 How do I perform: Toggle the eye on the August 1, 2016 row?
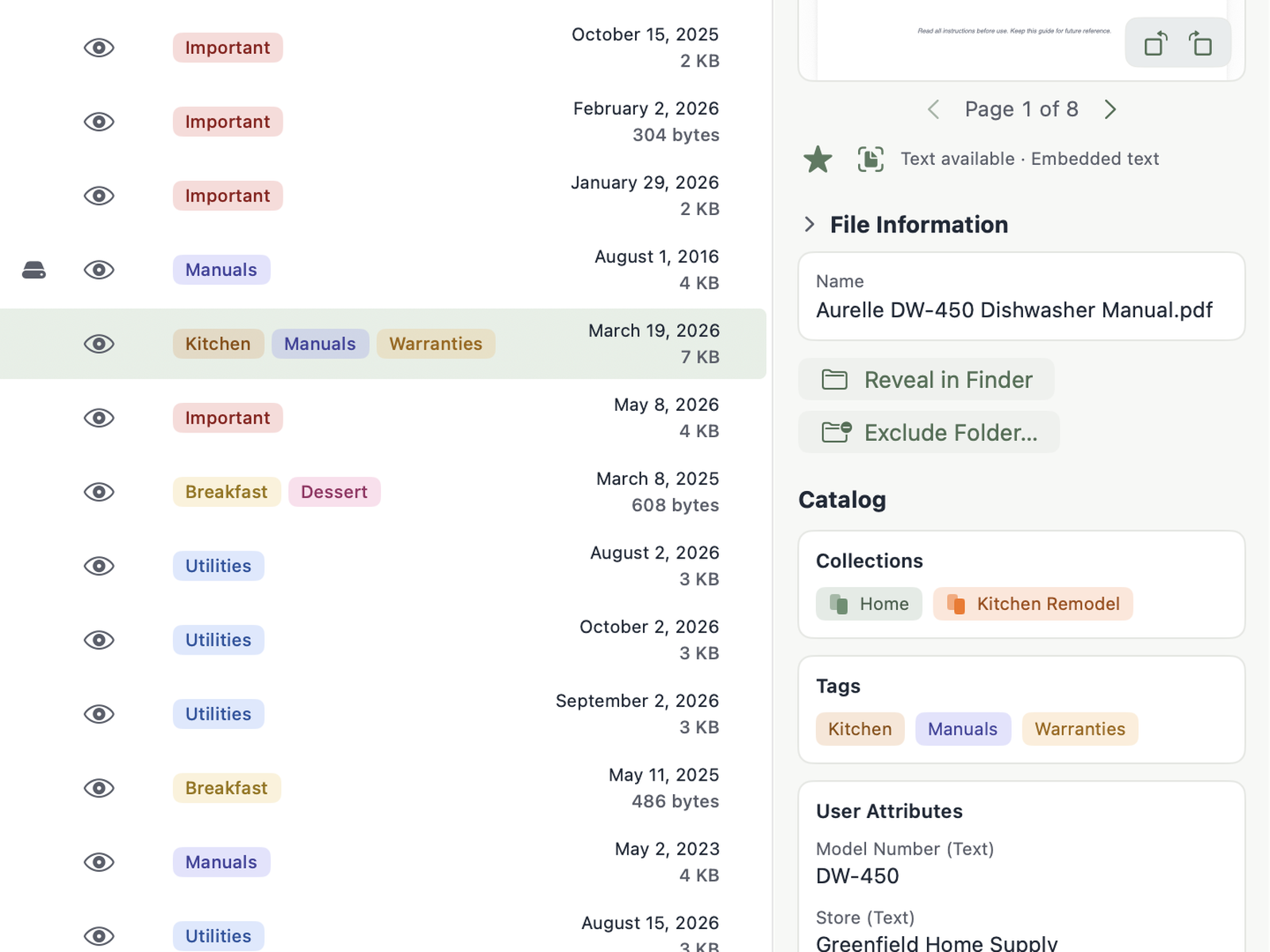pyautogui.click(x=99, y=270)
